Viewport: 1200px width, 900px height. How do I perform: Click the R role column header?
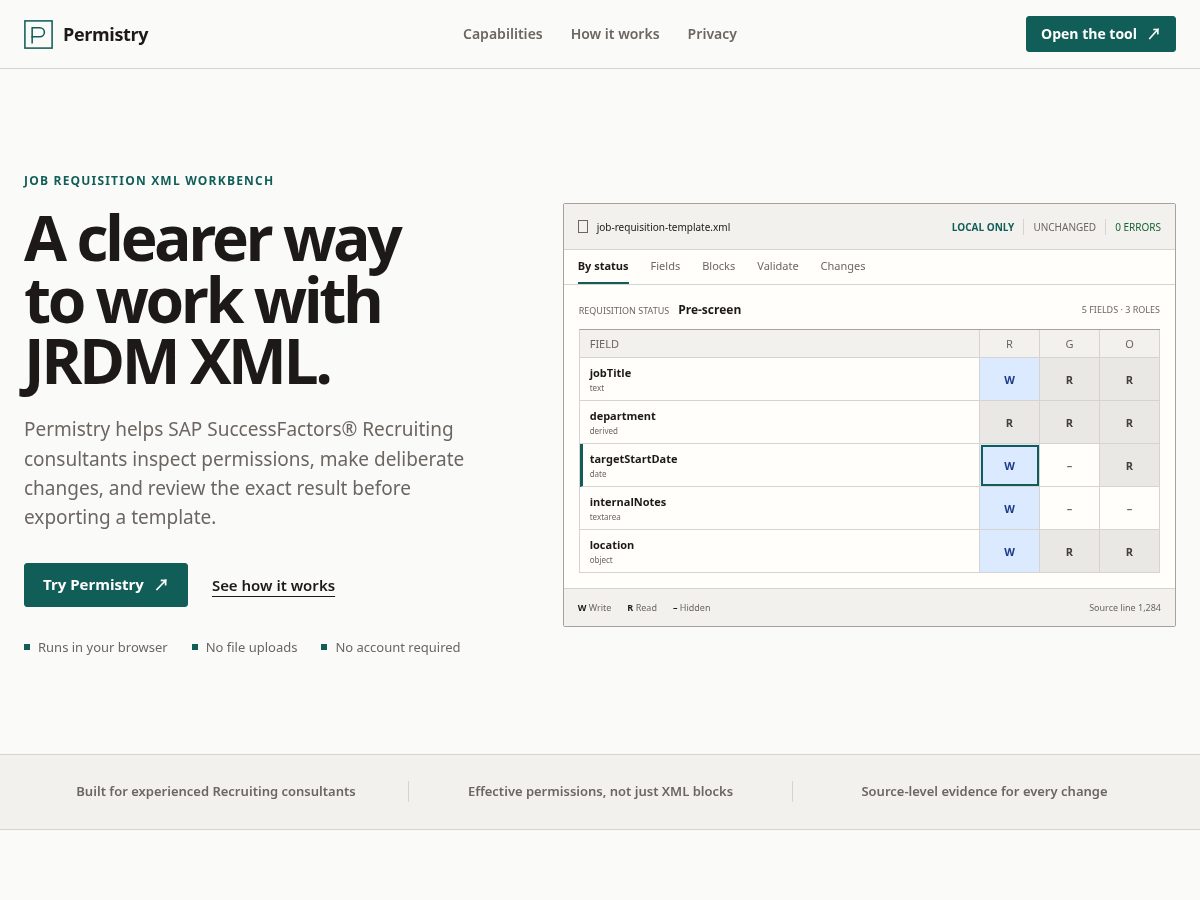pyautogui.click(x=1009, y=344)
